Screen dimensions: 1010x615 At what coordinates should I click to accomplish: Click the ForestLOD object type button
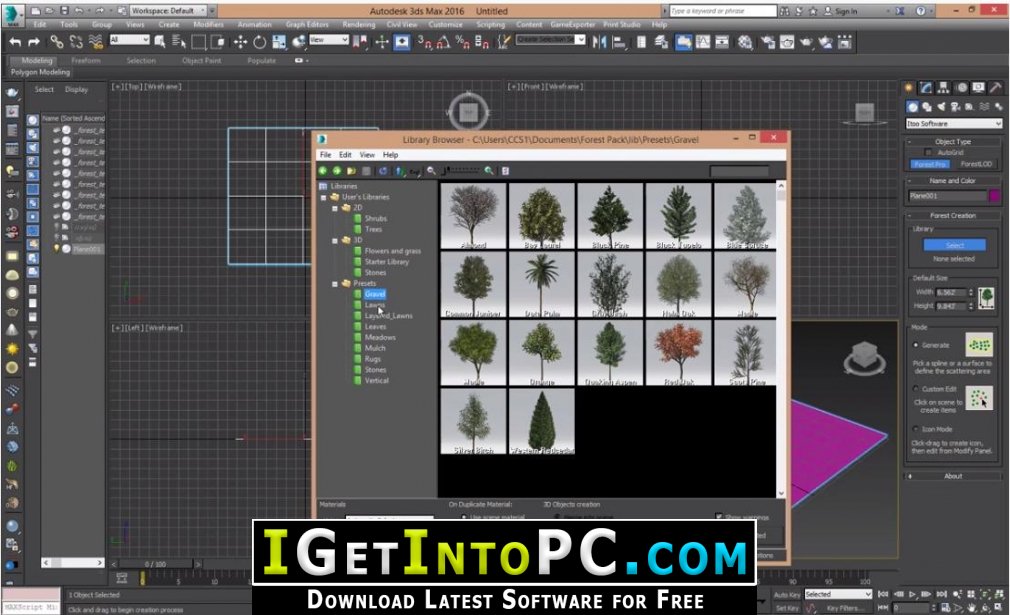click(x=976, y=164)
